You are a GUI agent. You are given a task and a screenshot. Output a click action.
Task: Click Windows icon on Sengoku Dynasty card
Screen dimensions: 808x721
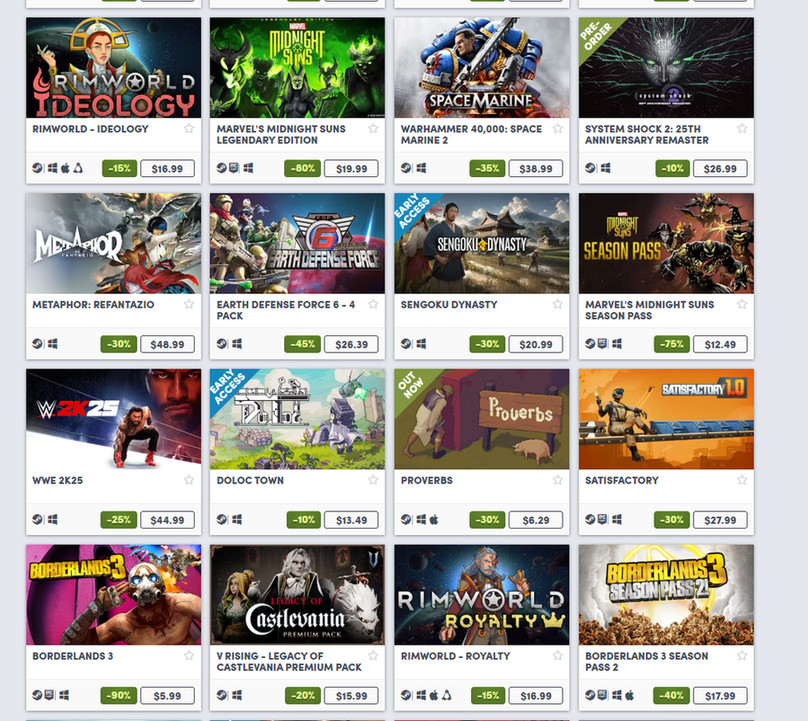pos(421,343)
